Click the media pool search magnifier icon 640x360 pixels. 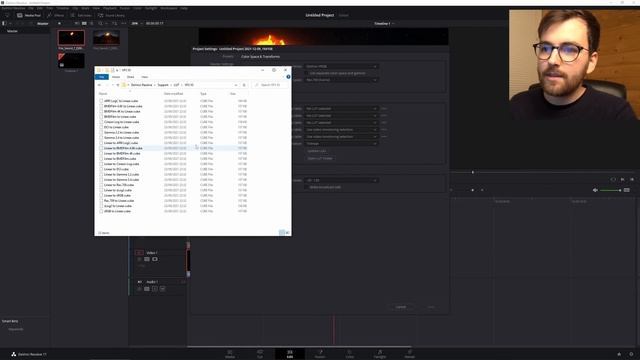(x=100, y=23)
